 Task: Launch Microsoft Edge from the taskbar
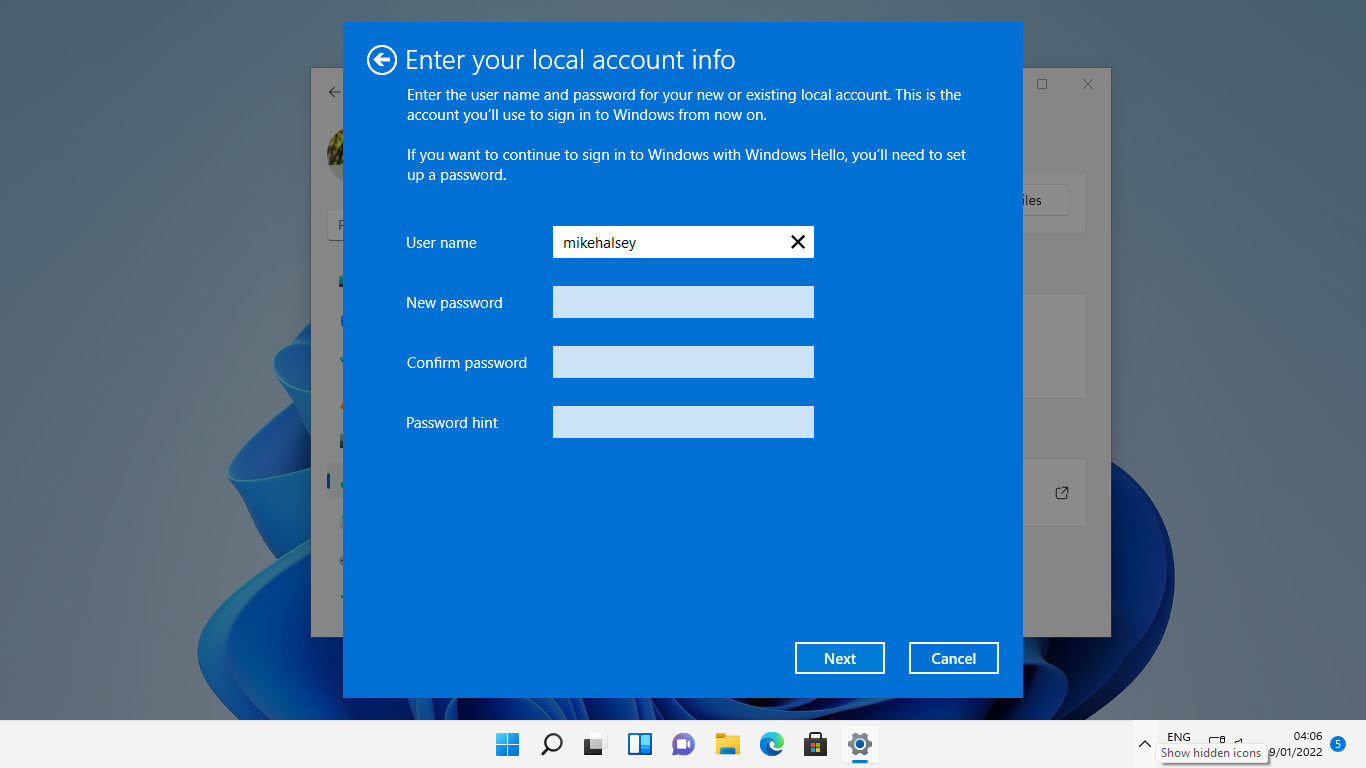tap(772, 744)
